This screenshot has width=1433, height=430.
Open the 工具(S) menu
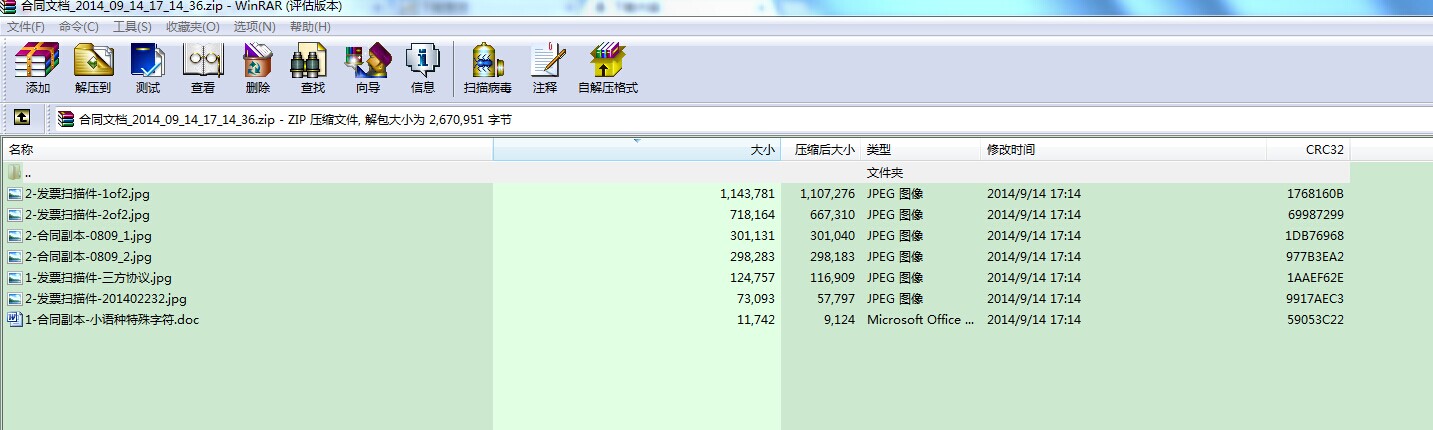click(132, 27)
